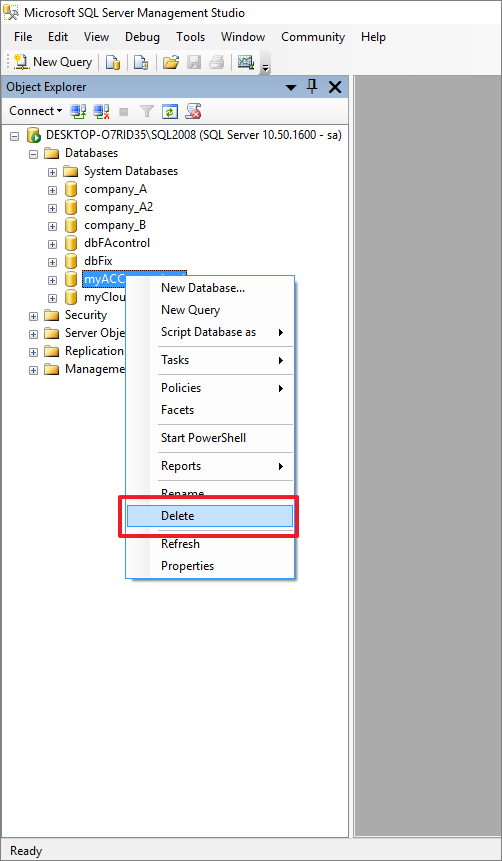Screen dimensions: 502x861
Task: Select the server name in the tree
Action: pyautogui.click(x=194, y=135)
